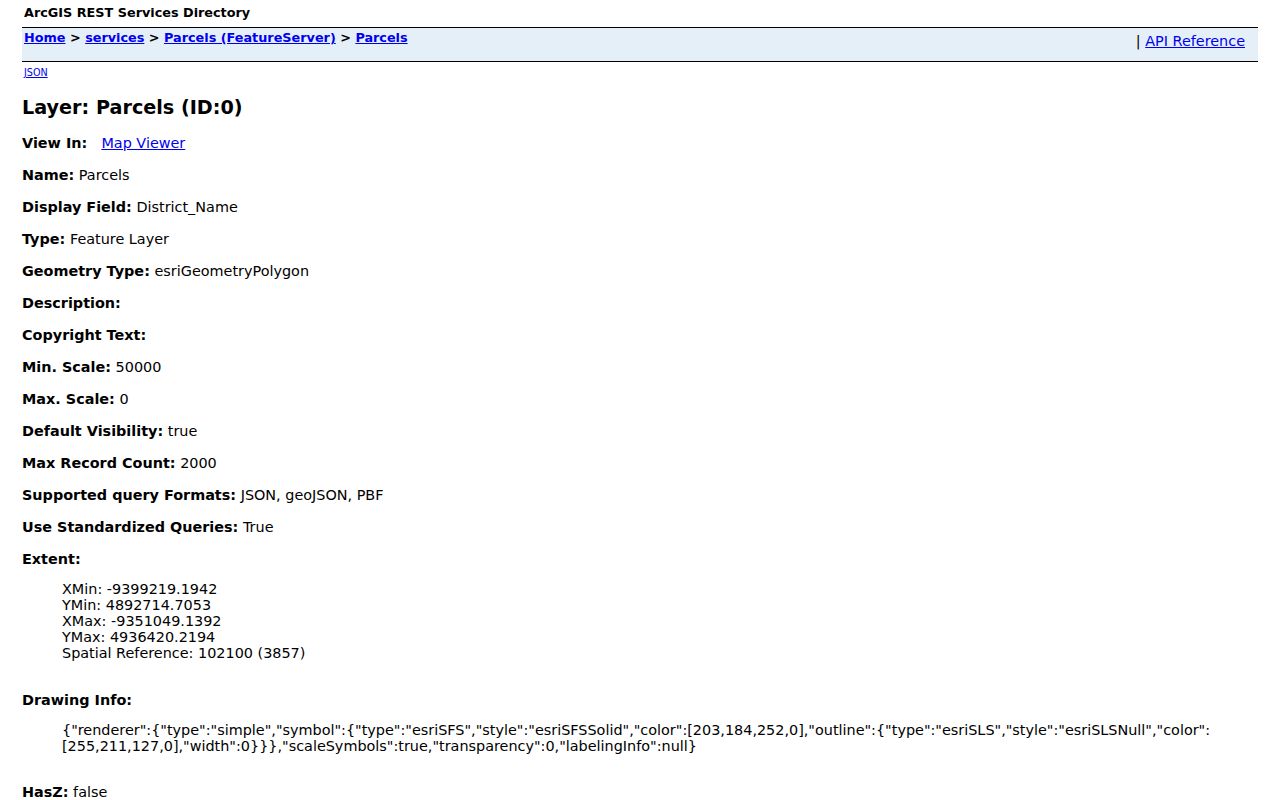Click the Name: Parcels line
Image resolution: width=1280 pixels, height=800 pixels.
point(75,175)
